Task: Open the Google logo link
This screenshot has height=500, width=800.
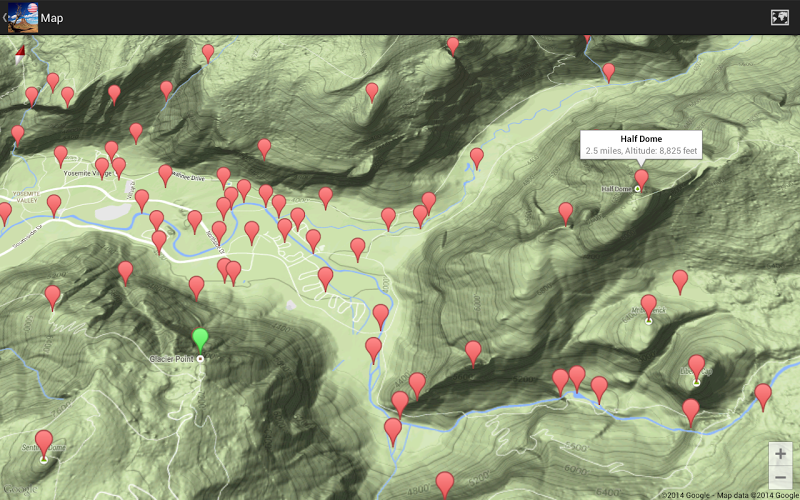Action: point(19,489)
